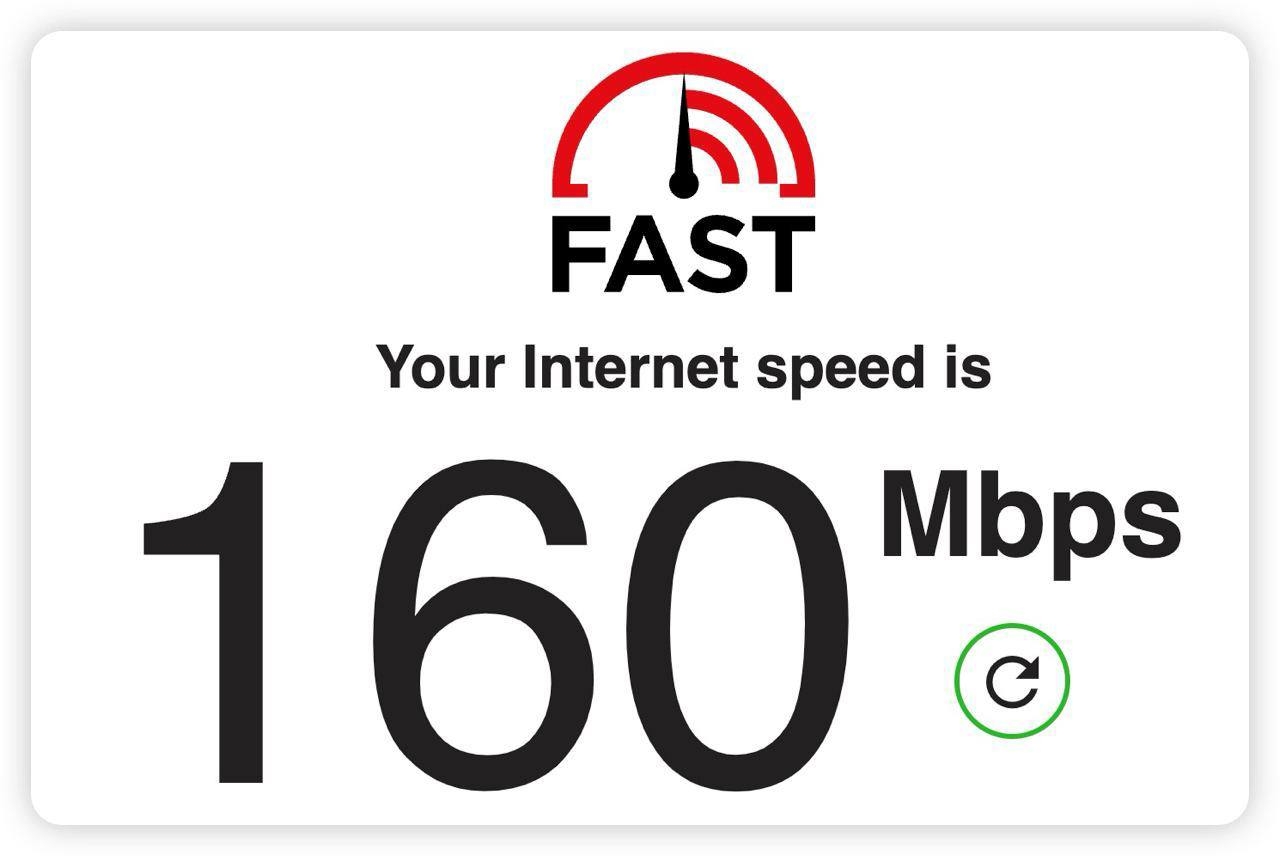1280x856 pixels.
Task: Click the green circular reload test button
Action: (1012, 681)
